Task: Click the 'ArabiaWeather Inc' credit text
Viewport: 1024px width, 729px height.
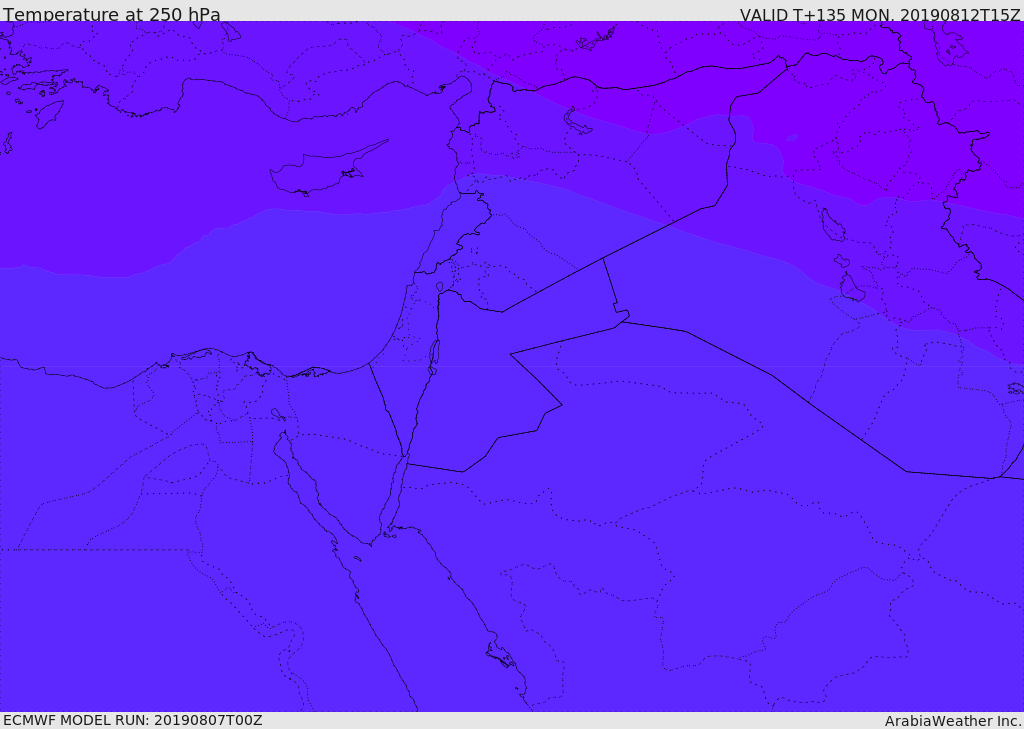Action: pos(953,721)
